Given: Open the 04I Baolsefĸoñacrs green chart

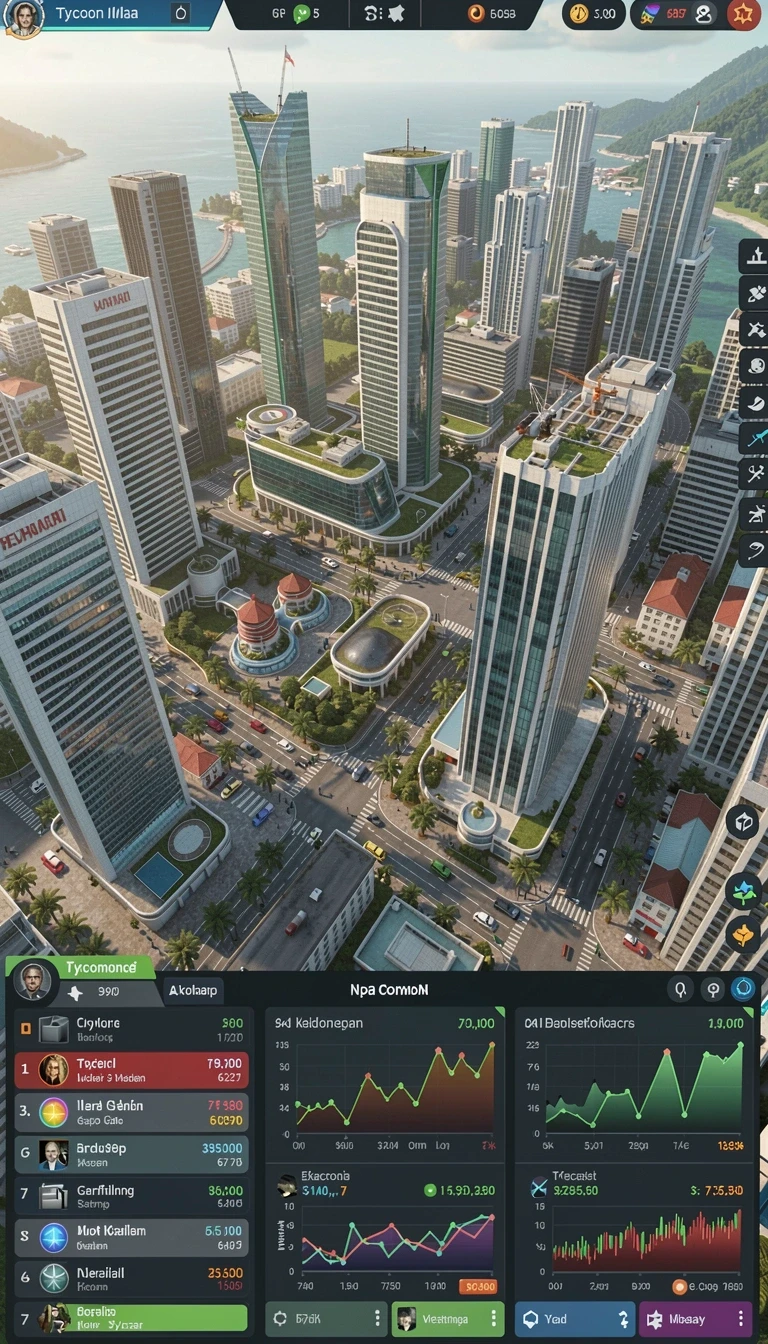Looking at the screenshot, I should click(635, 1083).
